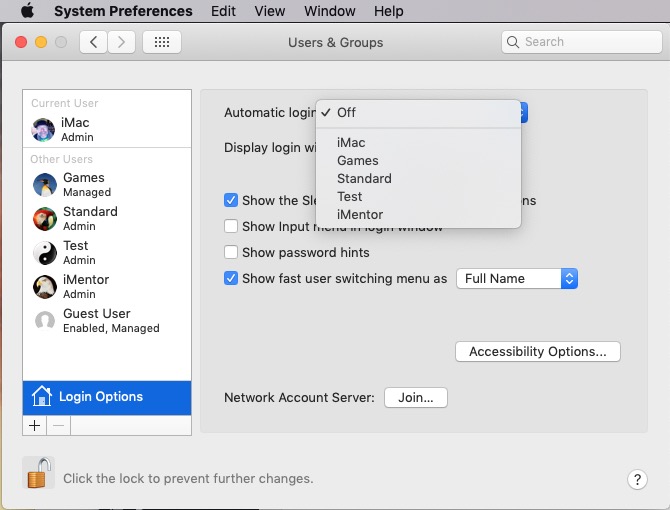Enable Show password hints checkbox
Screen dimensions: 670x510
[x=231, y=252]
